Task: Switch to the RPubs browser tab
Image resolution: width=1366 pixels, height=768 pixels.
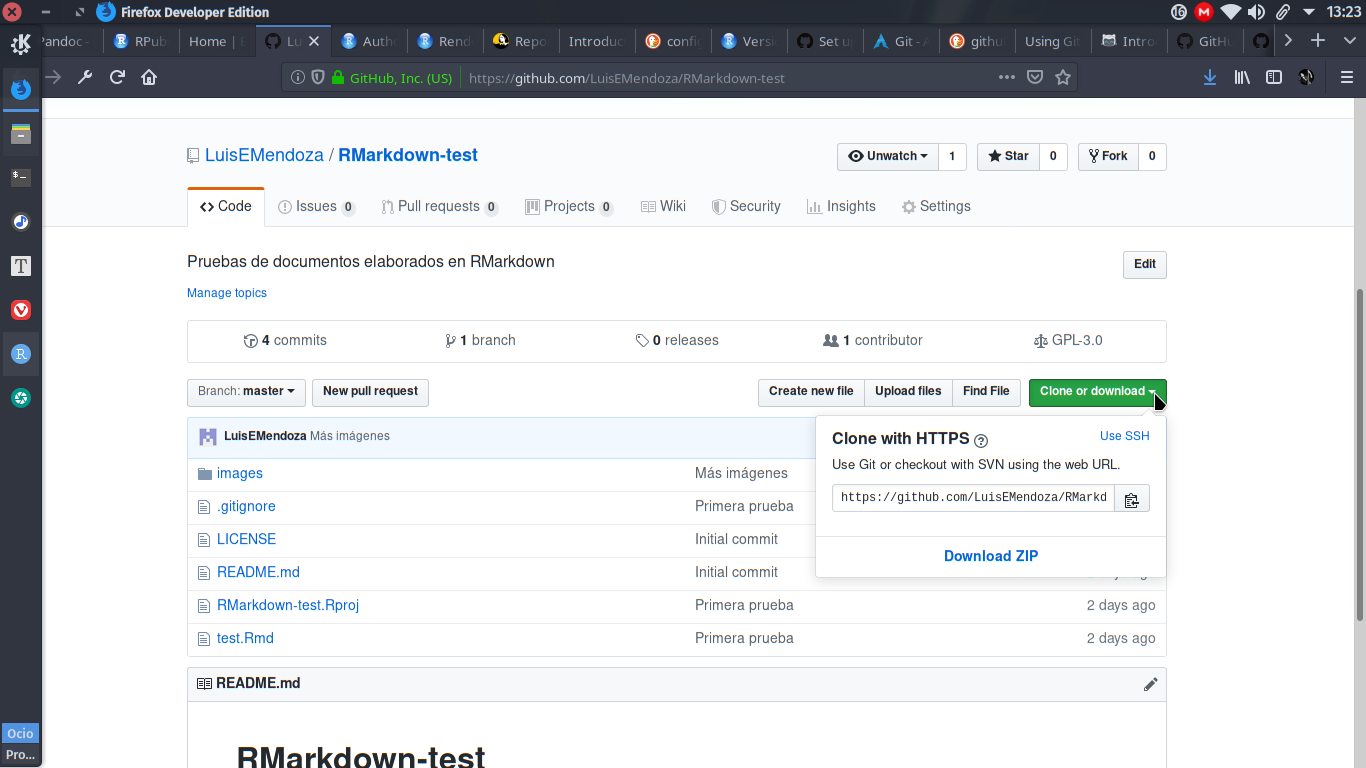Action: click(142, 41)
